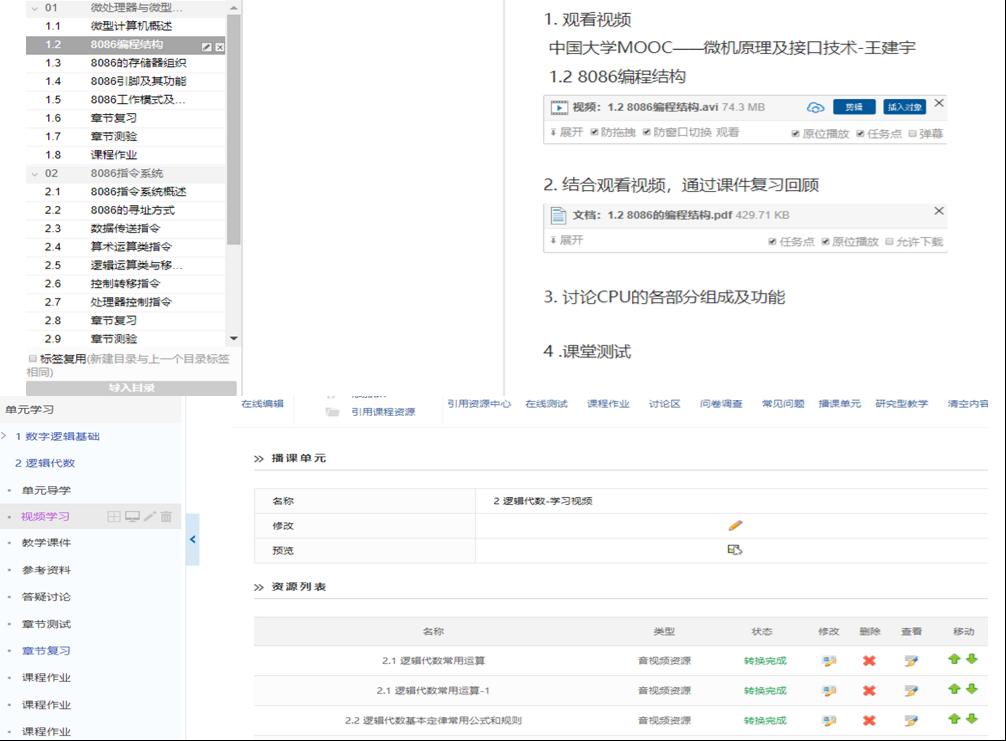This screenshot has height=741, width=1006.
Task: Click the pencil icon in the 修改 row
Action: 735,525
